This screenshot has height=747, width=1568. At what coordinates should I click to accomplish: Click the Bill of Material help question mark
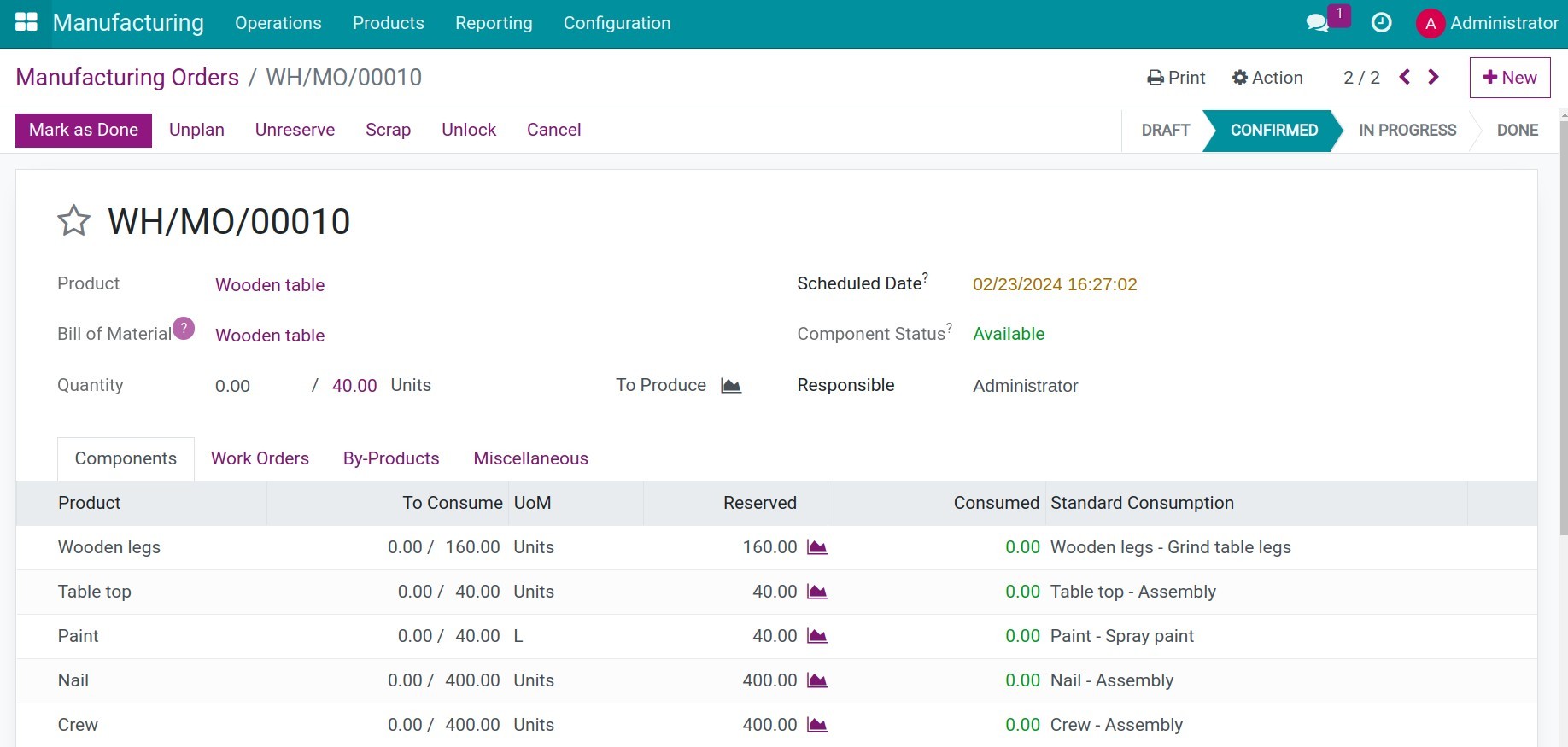pos(184,329)
